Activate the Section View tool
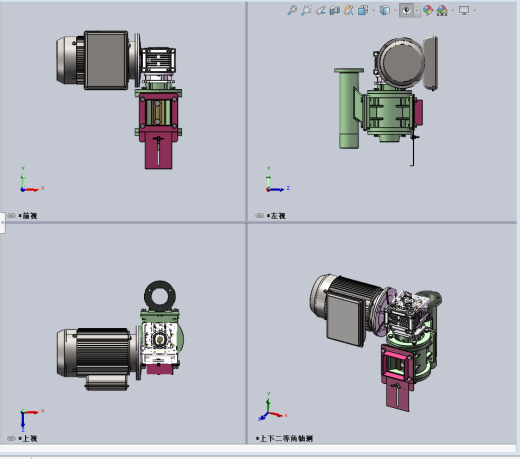This screenshot has height=459, width=520. tap(335, 11)
